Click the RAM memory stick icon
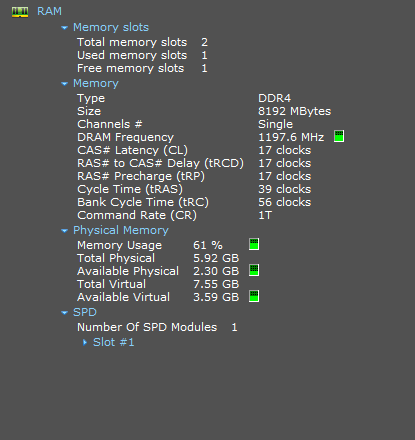The image size is (415, 440). (20, 12)
